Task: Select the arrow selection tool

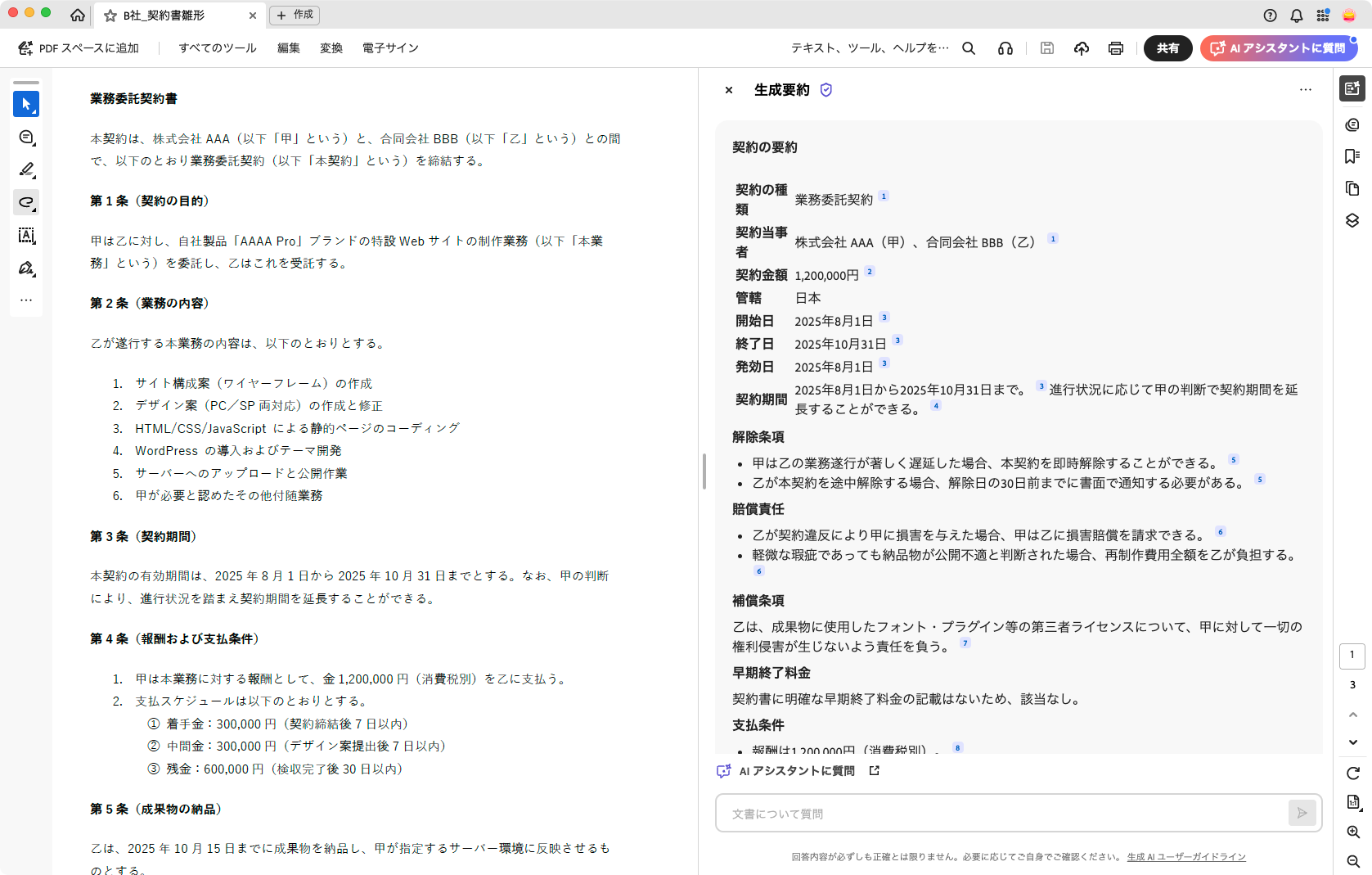Action: click(x=26, y=104)
